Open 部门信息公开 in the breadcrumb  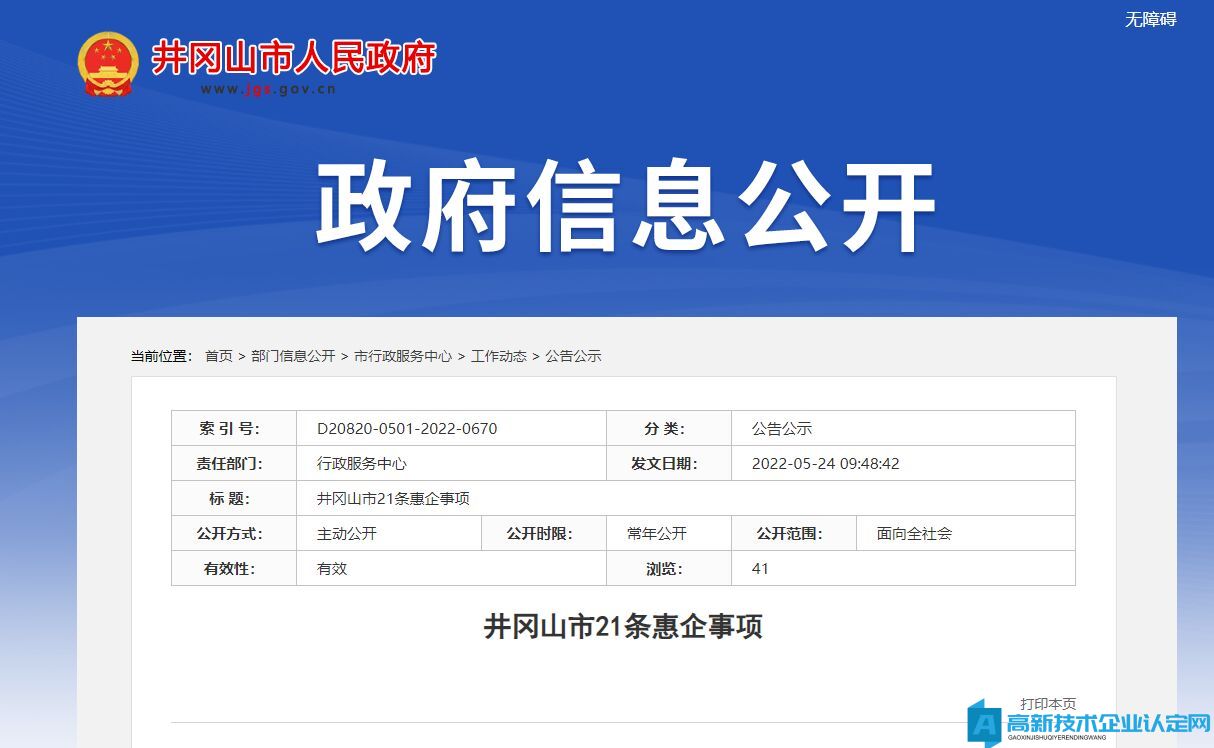click(x=293, y=356)
